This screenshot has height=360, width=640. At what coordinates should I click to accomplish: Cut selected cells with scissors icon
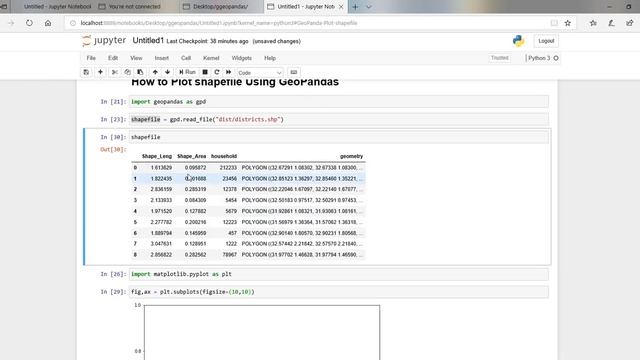point(115,72)
